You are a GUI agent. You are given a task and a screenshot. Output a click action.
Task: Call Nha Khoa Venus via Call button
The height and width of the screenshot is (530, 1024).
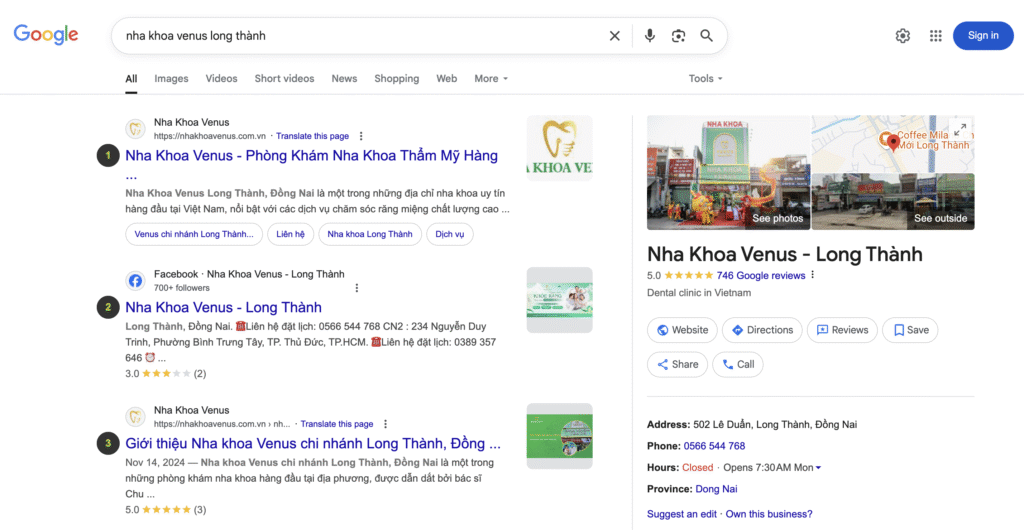coord(737,364)
